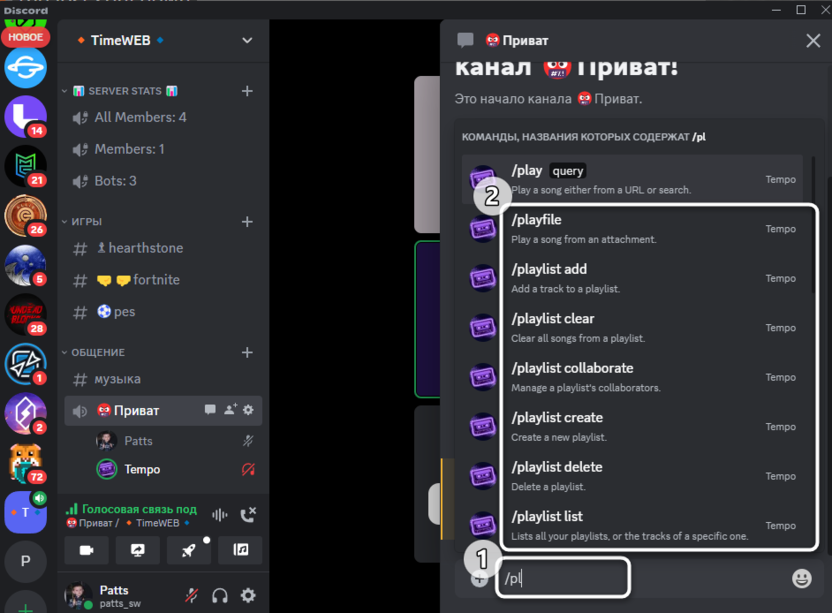Turn on camera in voice panel
832x613 pixels.
tap(86, 550)
